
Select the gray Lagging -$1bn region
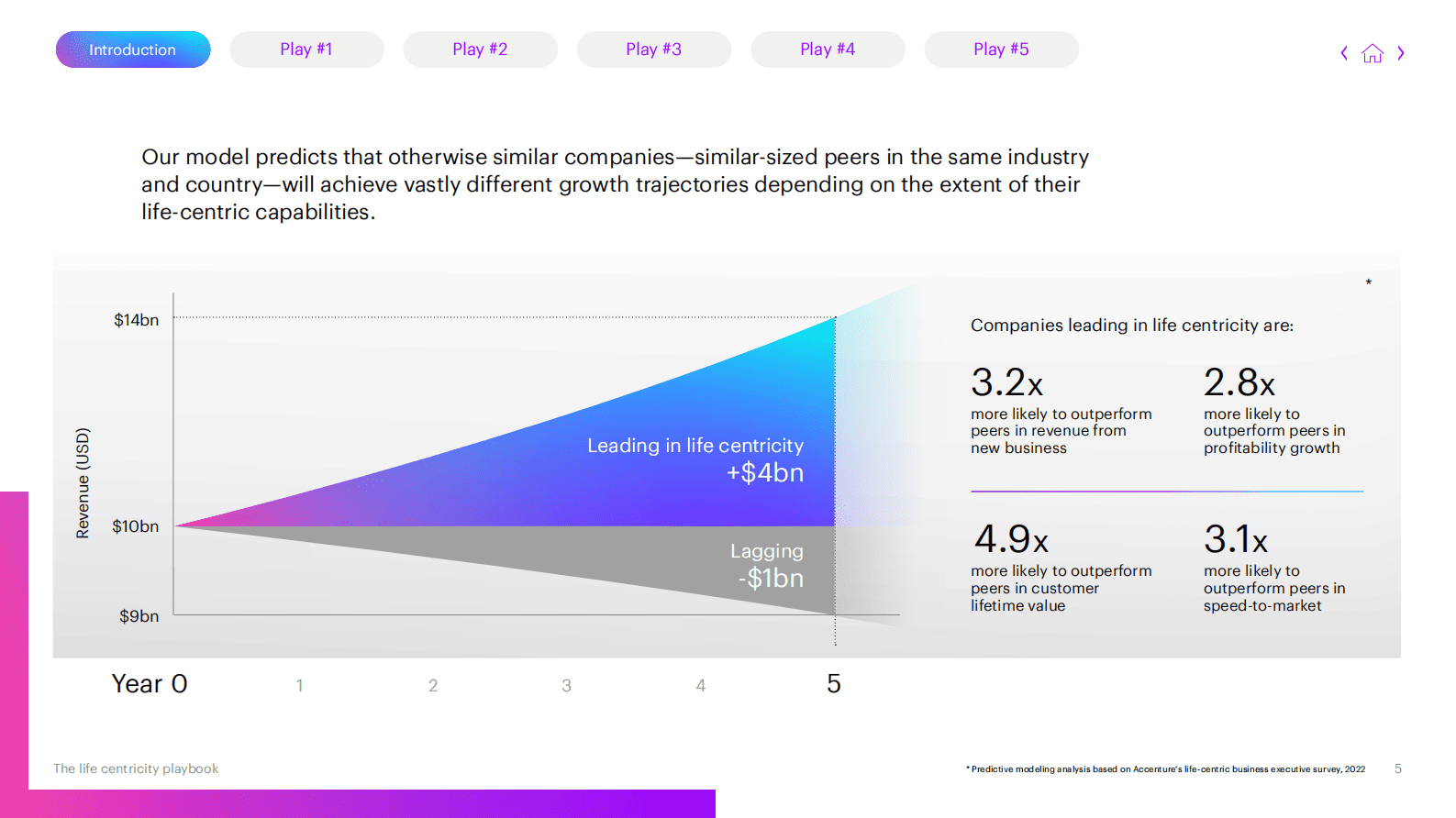(767, 565)
